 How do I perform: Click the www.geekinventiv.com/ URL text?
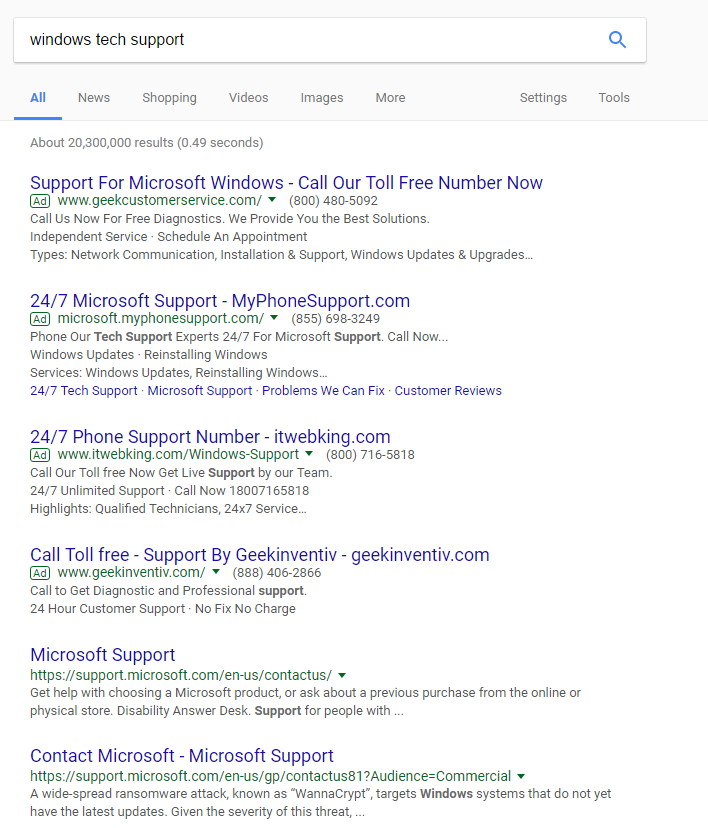tap(131, 572)
